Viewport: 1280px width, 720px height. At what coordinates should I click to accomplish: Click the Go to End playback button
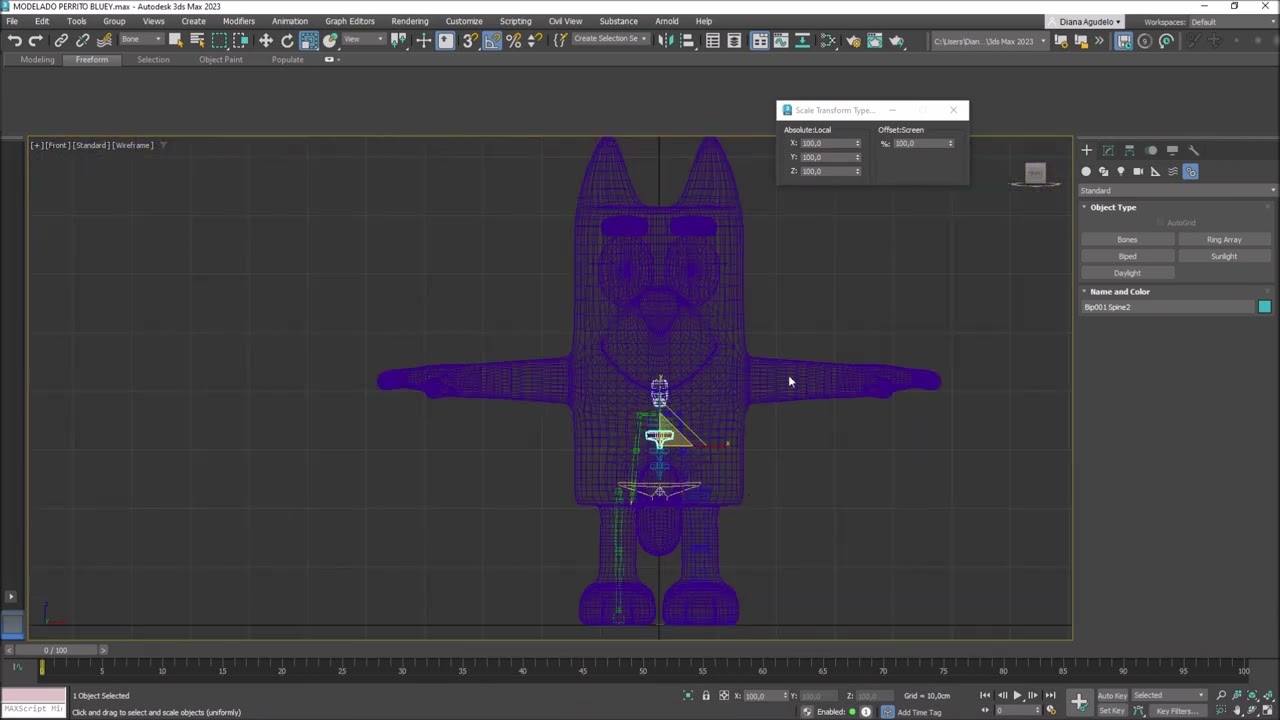(1050, 695)
